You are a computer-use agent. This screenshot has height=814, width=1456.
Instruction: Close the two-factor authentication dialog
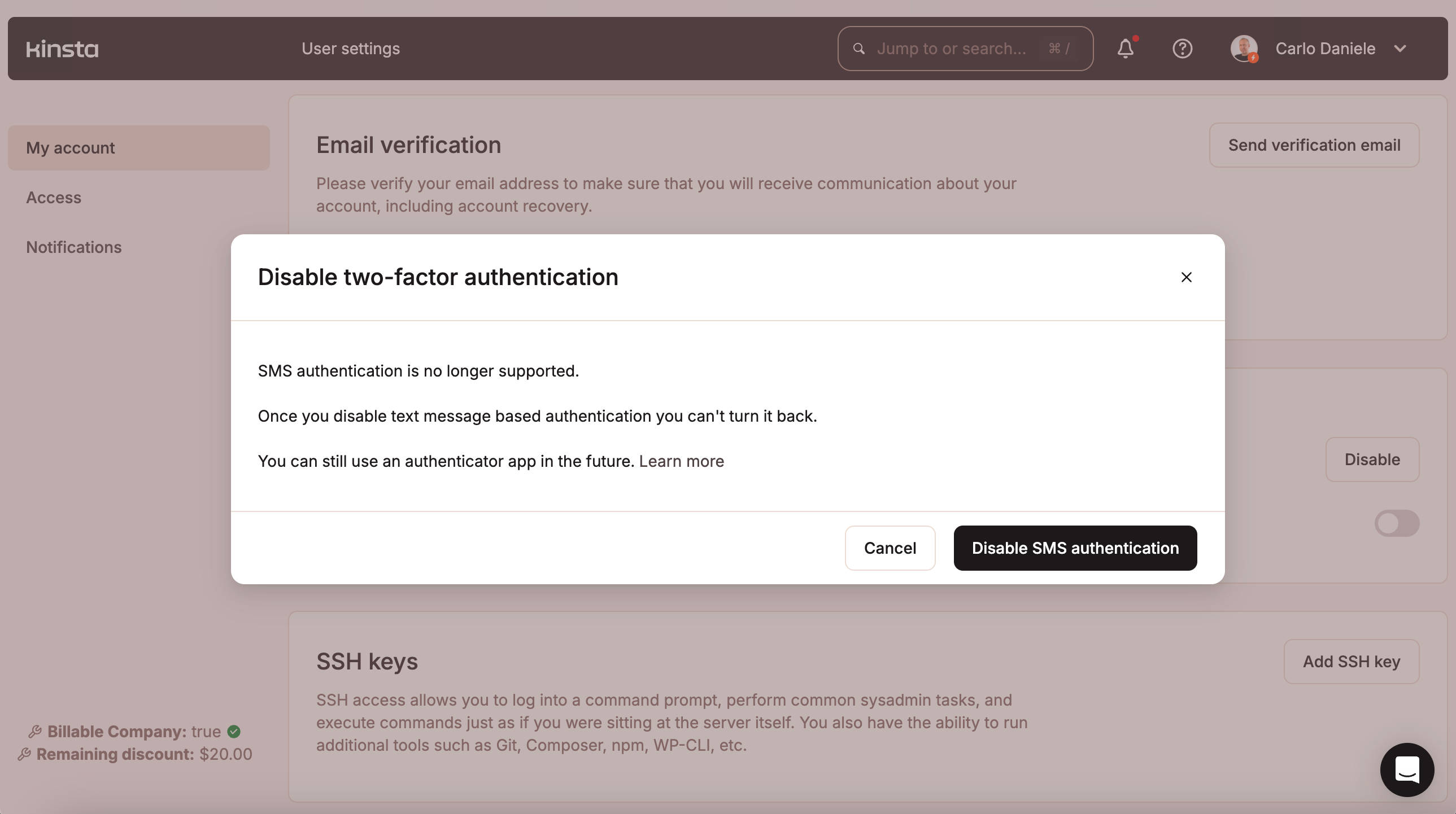pyautogui.click(x=1186, y=277)
